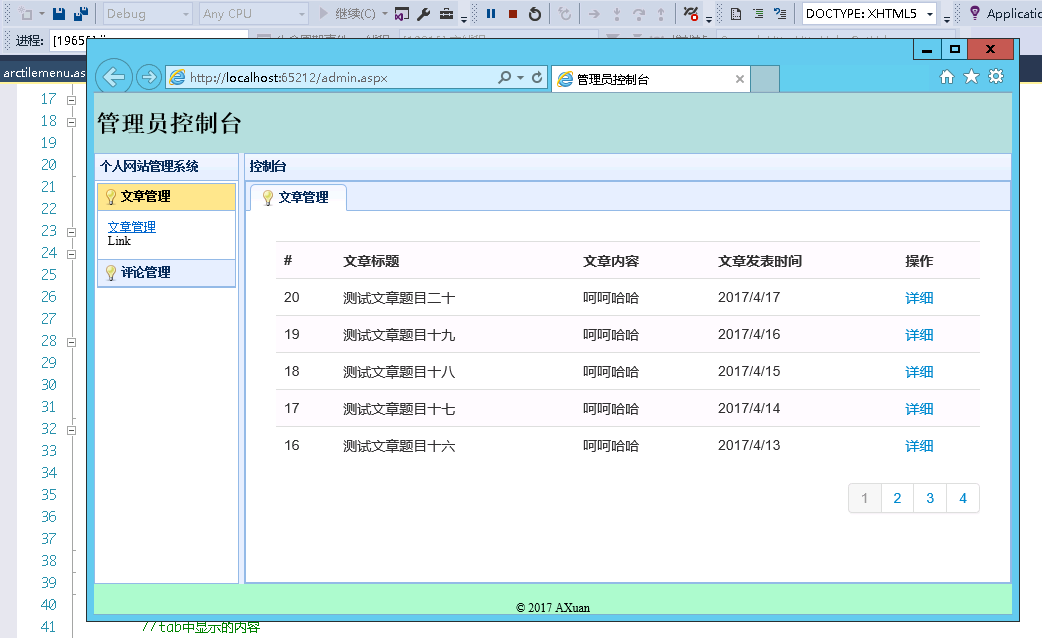The height and width of the screenshot is (638, 1042).
Task: Click the Show Next Statement arrow
Action: (593, 14)
